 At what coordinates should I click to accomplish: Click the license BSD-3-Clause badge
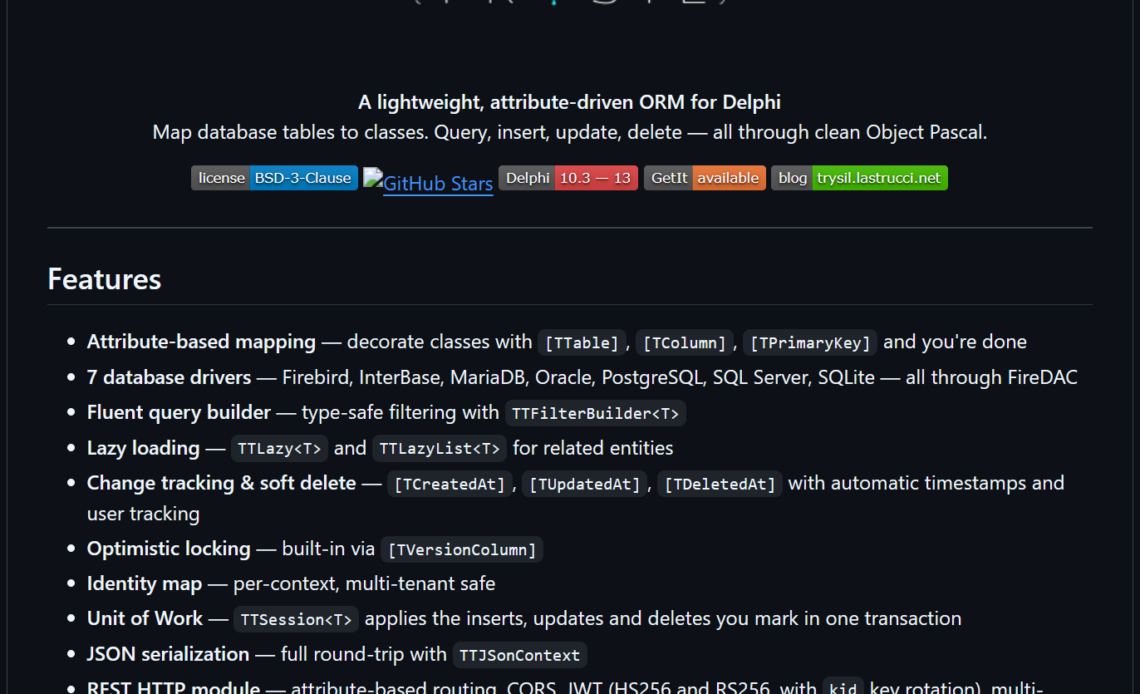pyautogui.click(x=274, y=178)
